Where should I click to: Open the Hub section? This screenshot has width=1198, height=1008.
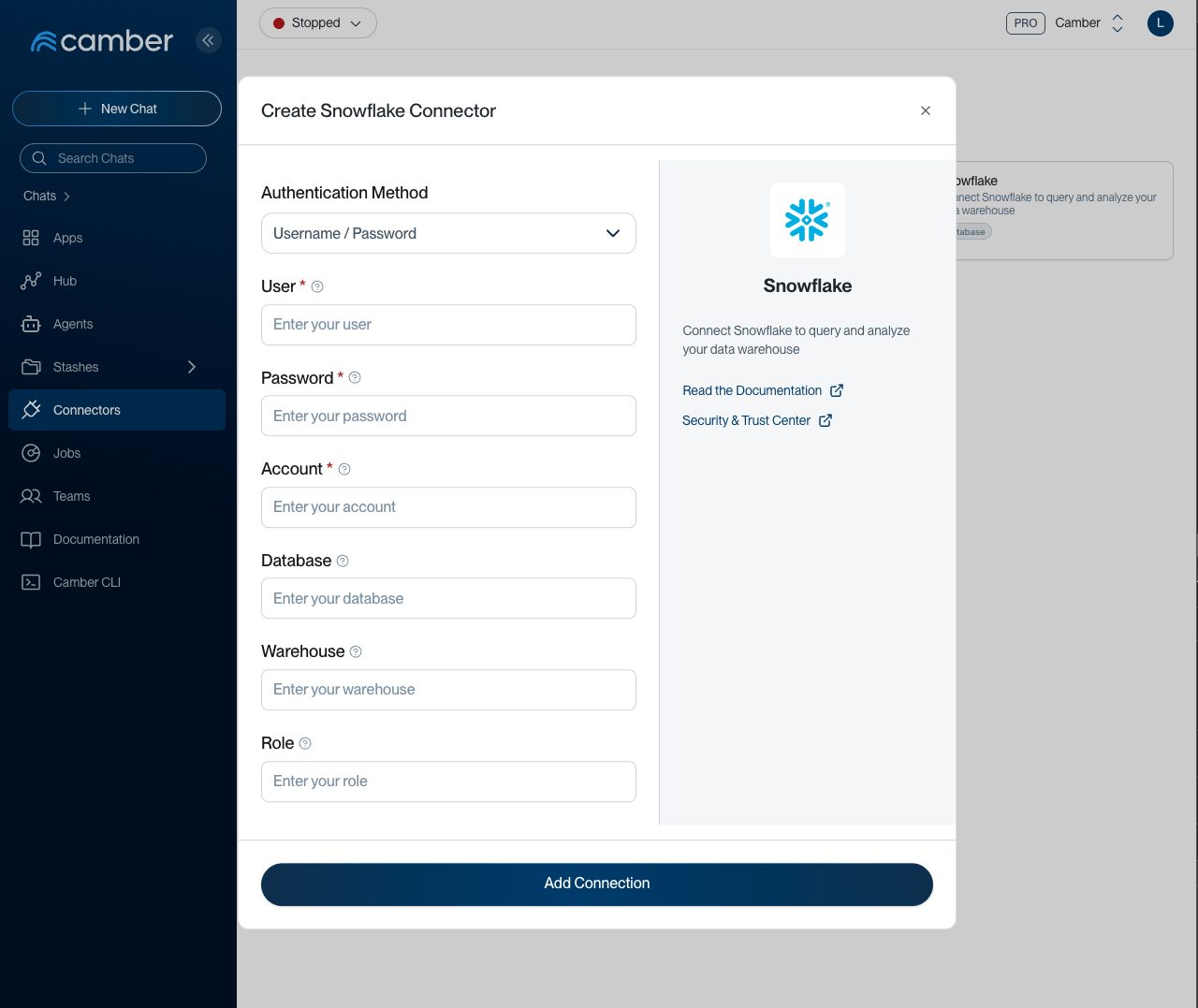click(31, 281)
